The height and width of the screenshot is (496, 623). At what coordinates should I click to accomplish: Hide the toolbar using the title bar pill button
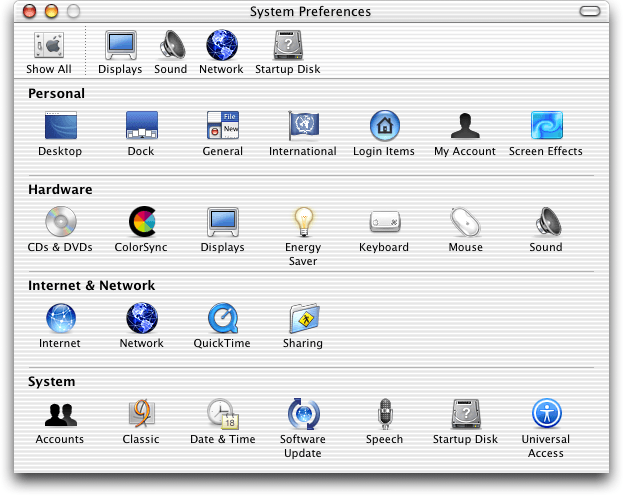(593, 12)
